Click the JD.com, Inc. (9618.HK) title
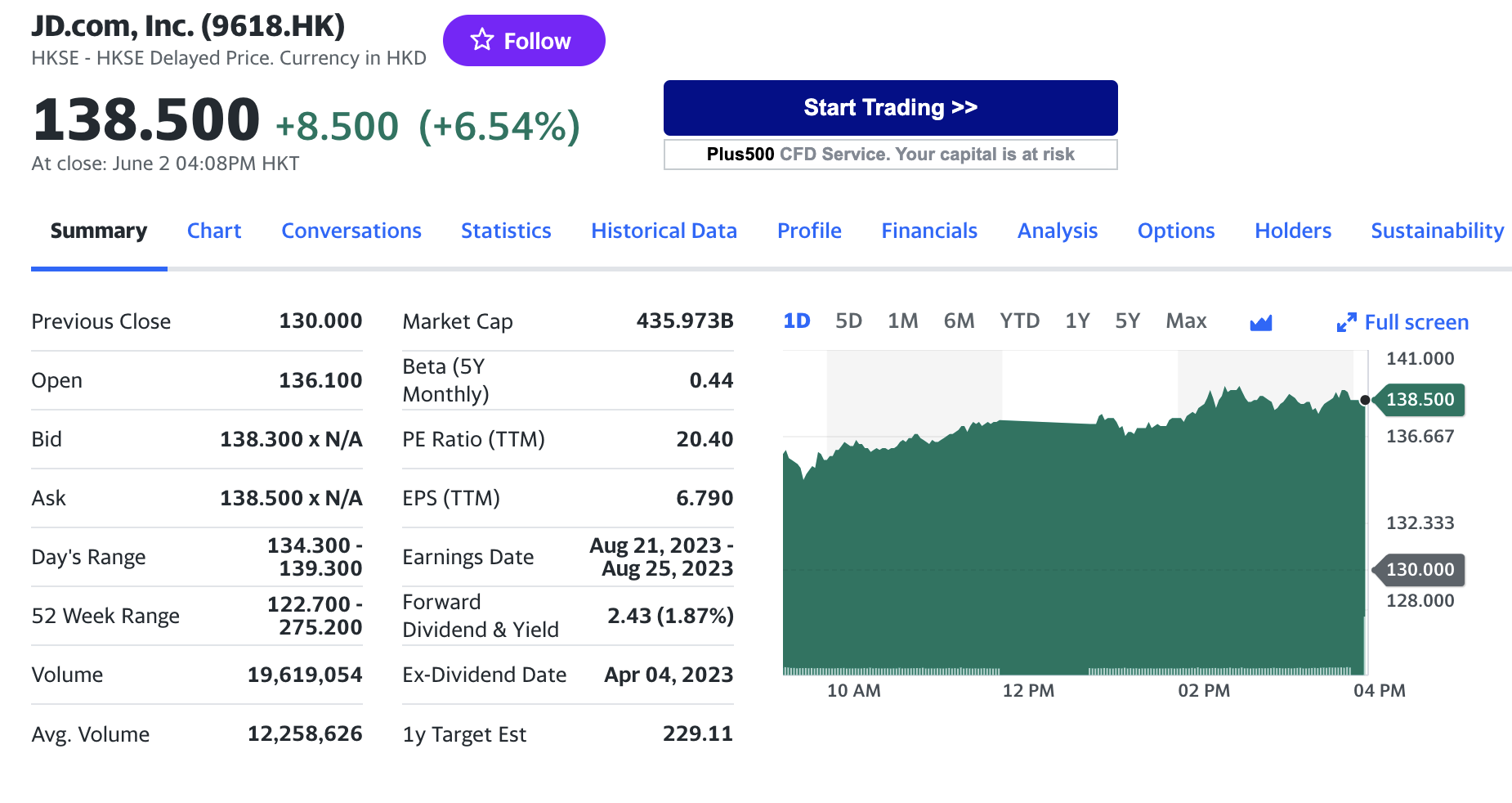1512x803 pixels. pyautogui.click(x=188, y=26)
